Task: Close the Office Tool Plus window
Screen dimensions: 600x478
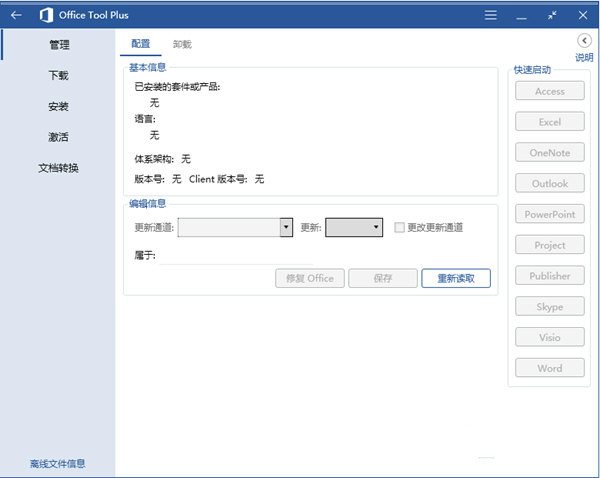Action: coord(583,15)
